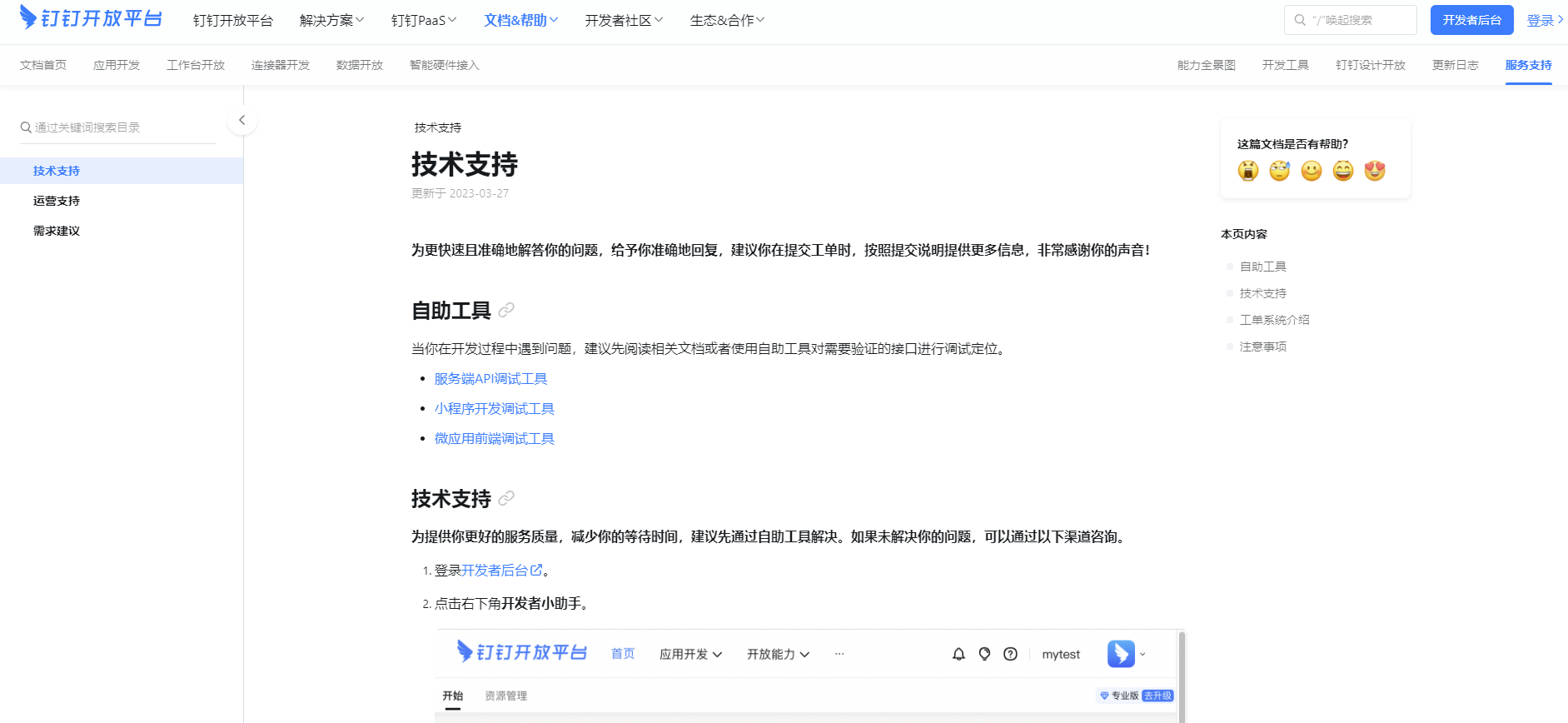
Task: Jump to 技术支持 in page contents
Action: (1263, 293)
